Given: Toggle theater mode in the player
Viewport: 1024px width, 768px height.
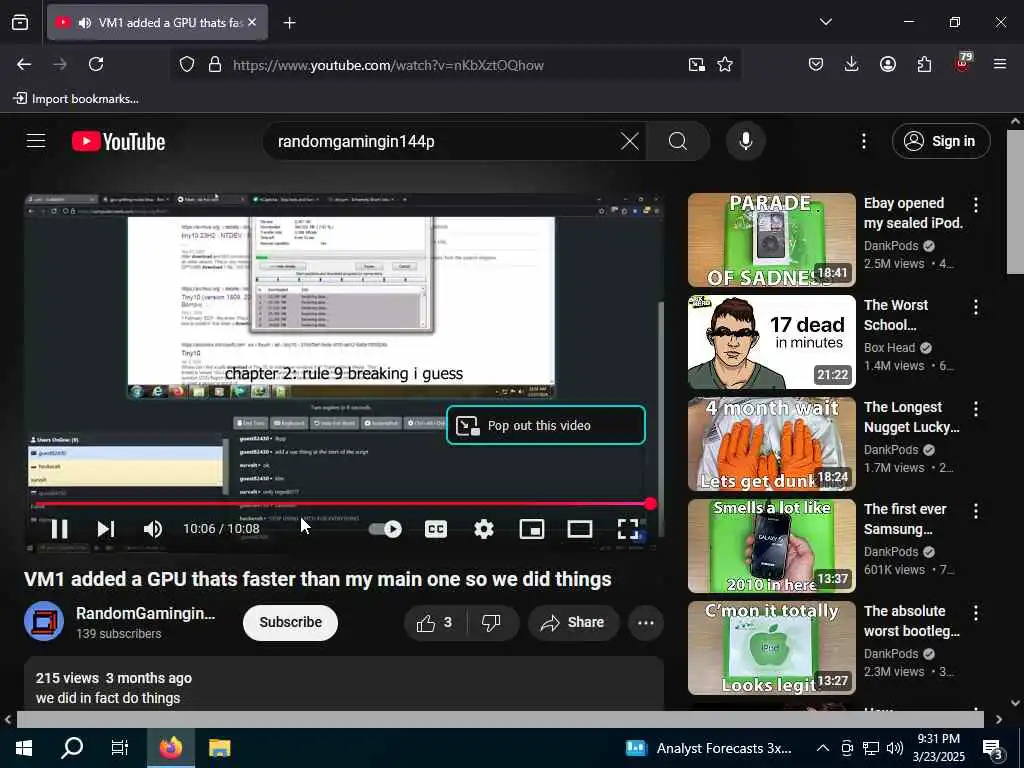Looking at the screenshot, I should pos(580,529).
